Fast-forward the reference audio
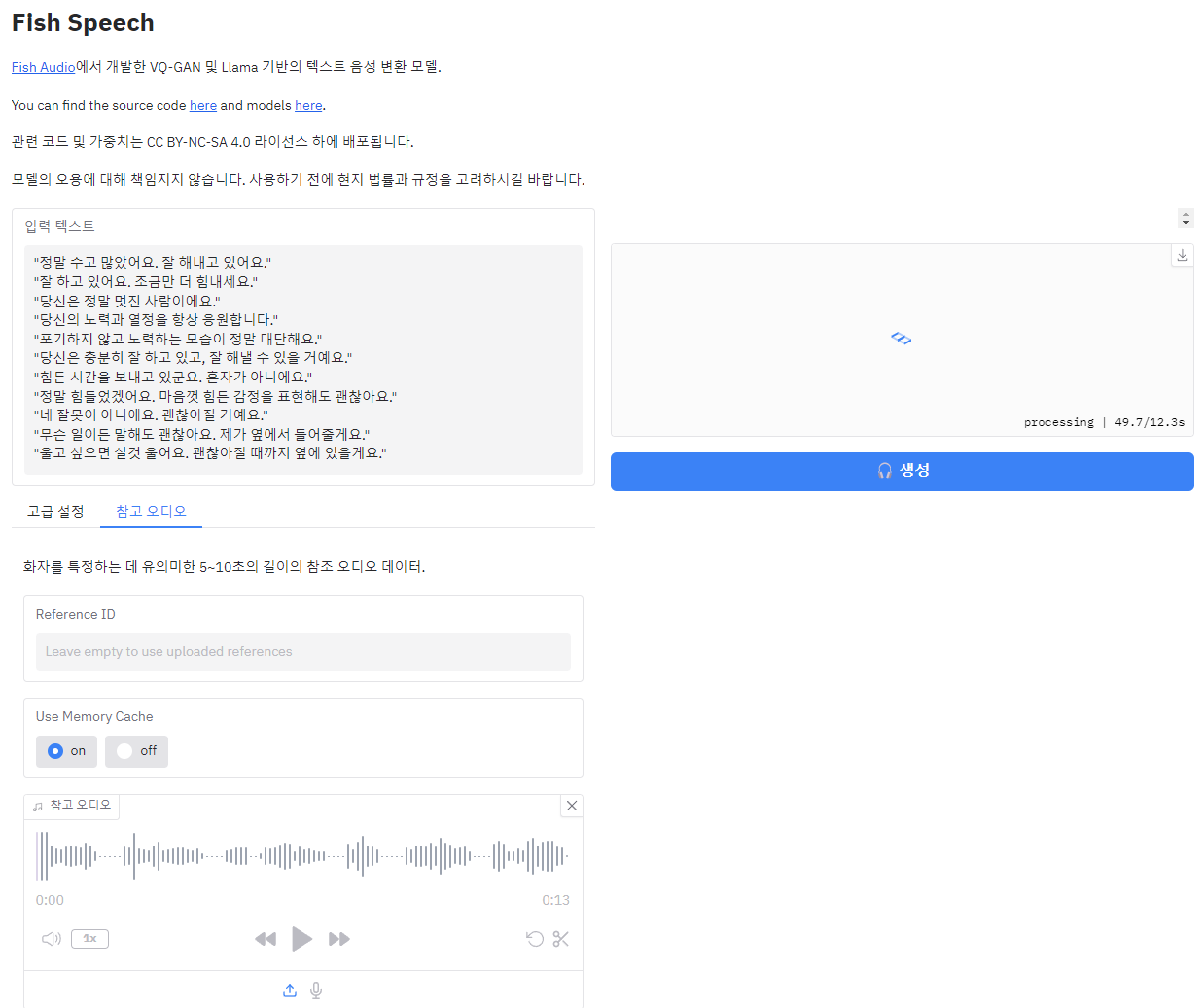The width and height of the screenshot is (1204, 1008). pos(339,939)
